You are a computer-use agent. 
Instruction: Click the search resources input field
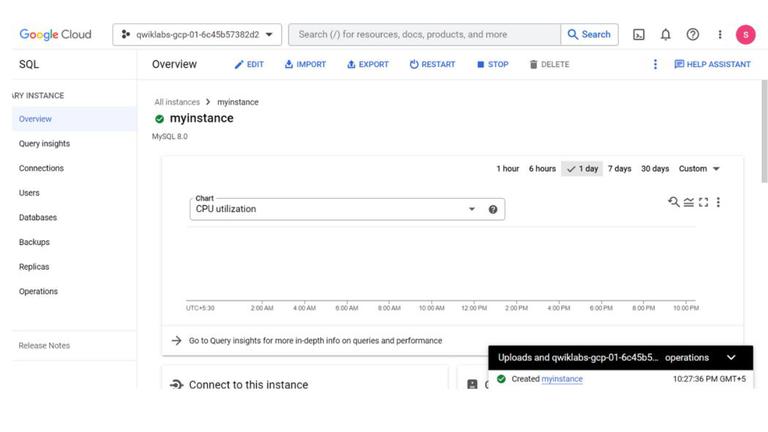424,35
